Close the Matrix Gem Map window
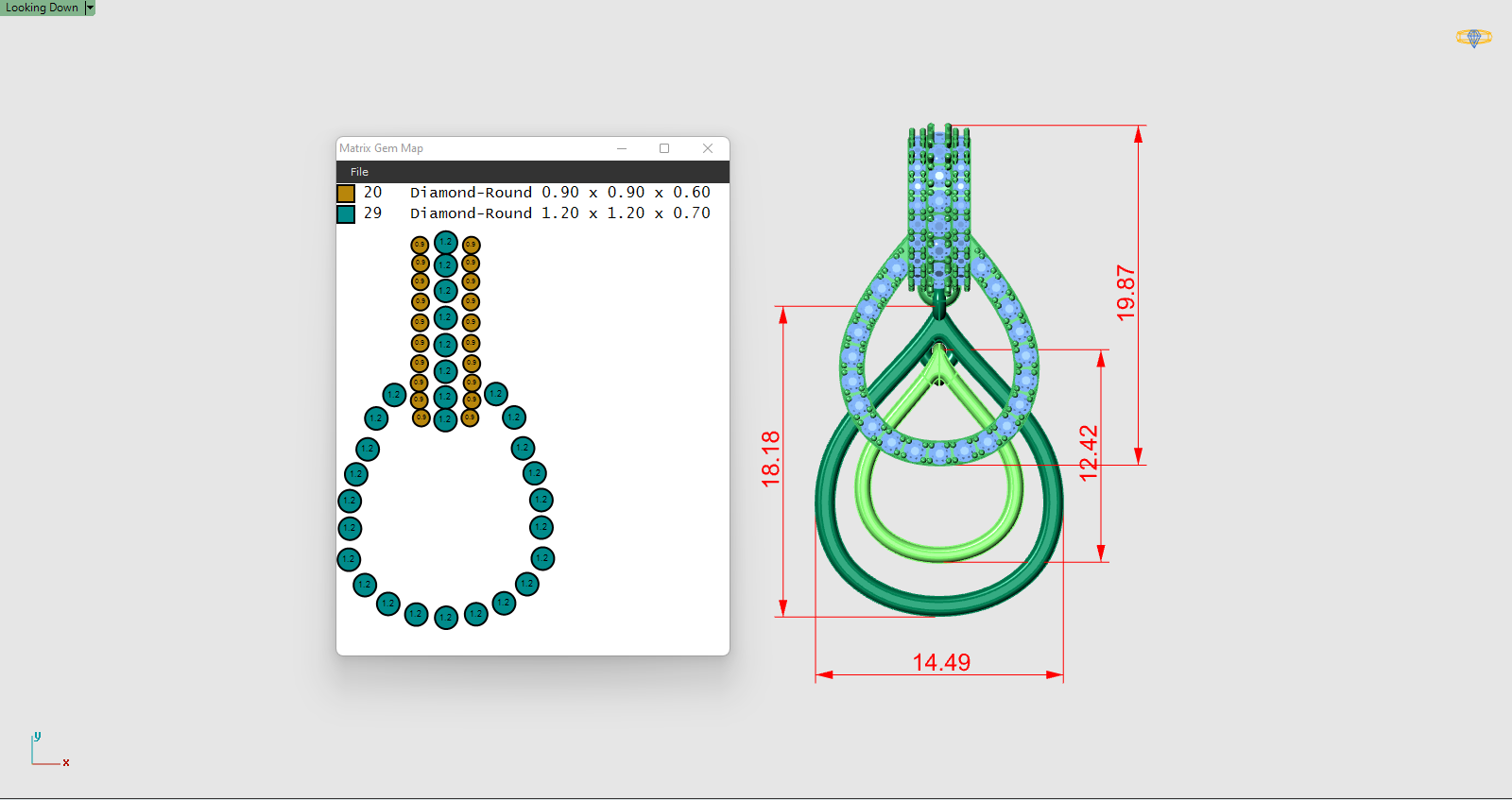1512x800 pixels. (707, 148)
